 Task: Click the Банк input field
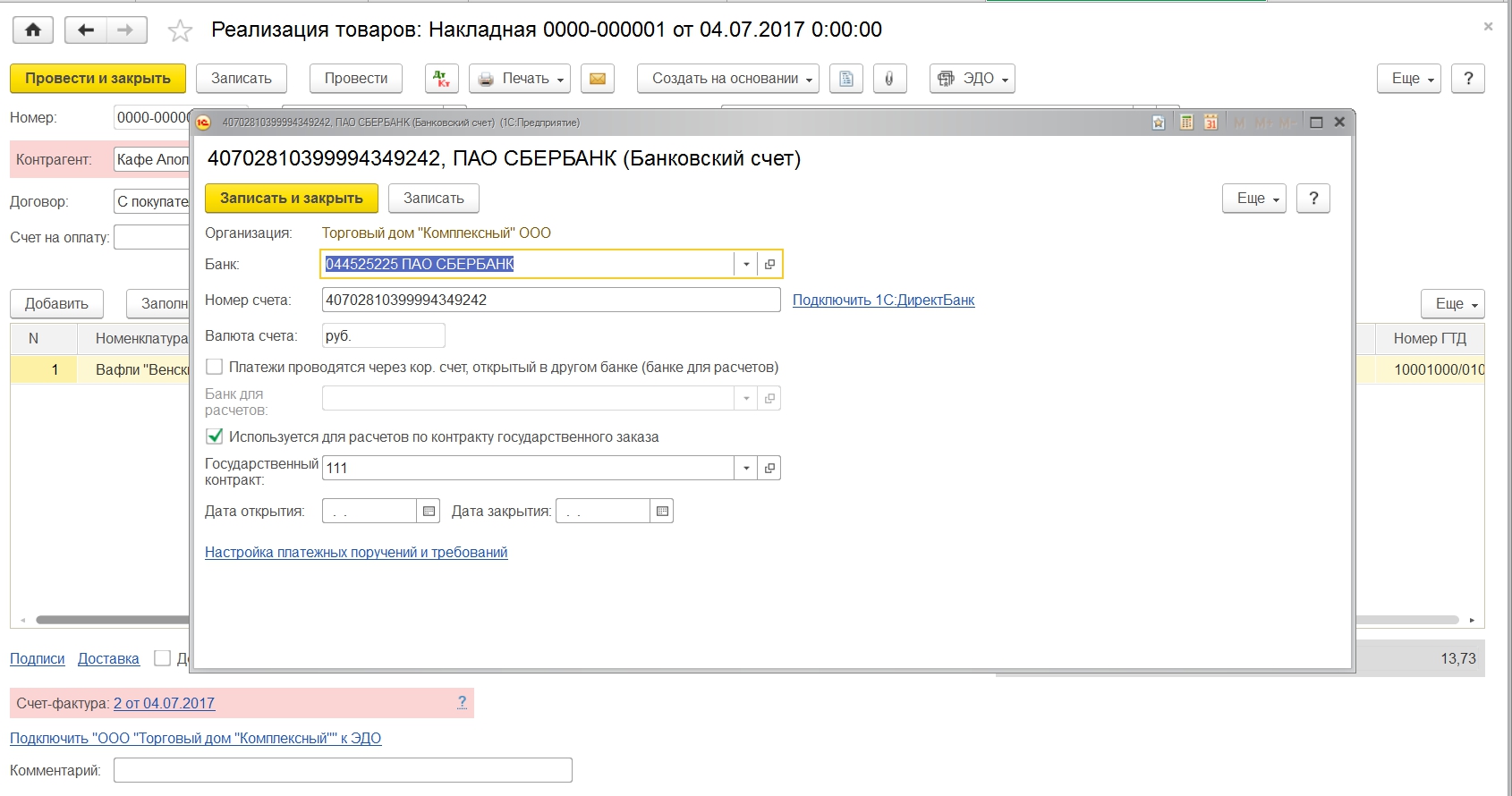click(x=528, y=264)
